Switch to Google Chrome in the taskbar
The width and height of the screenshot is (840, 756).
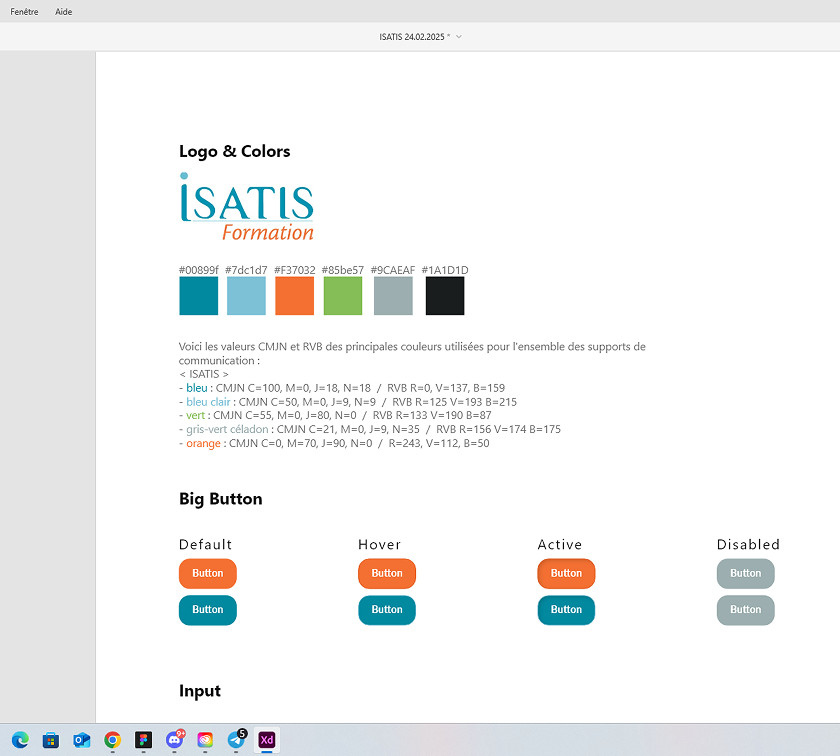[x=113, y=740]
